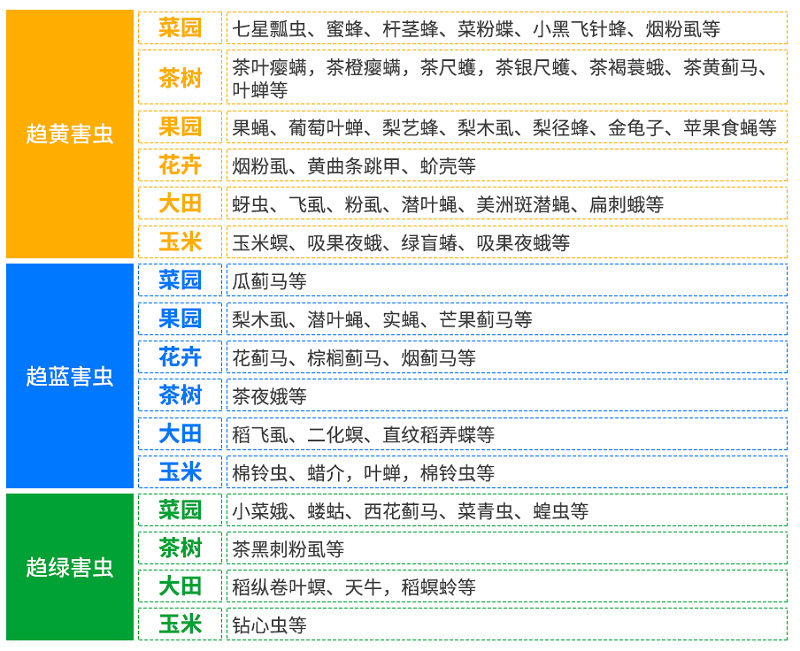The width and height of the screenshot is (800, 651).
Task: Select the orange 菜园 label cell
Action: pyautogui.click(x=180, y=28)
